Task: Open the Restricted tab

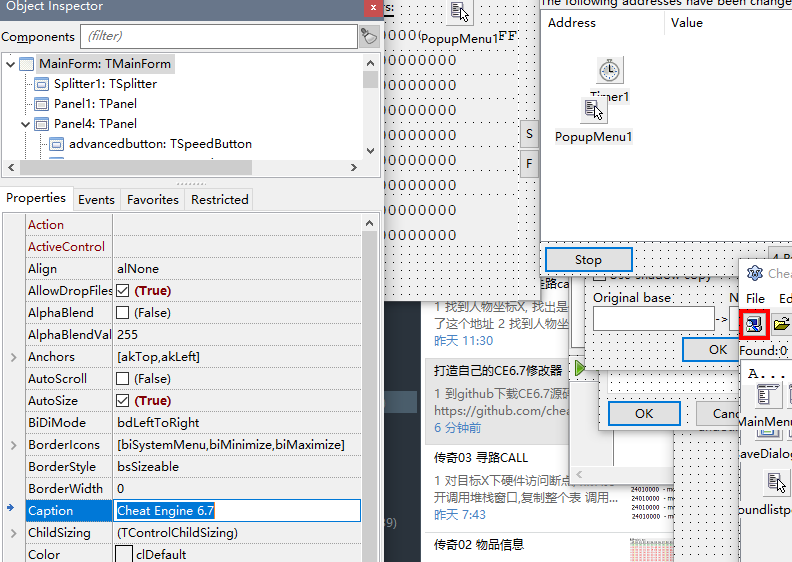Action: 220,200
